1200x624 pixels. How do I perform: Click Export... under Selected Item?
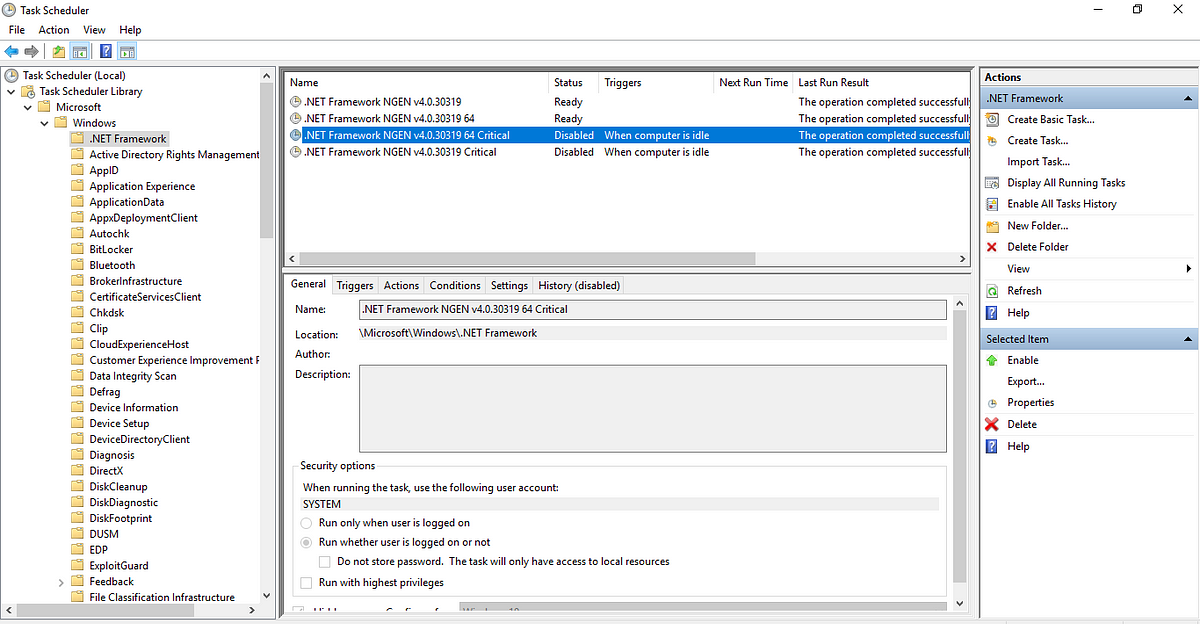pos(1026,382)
